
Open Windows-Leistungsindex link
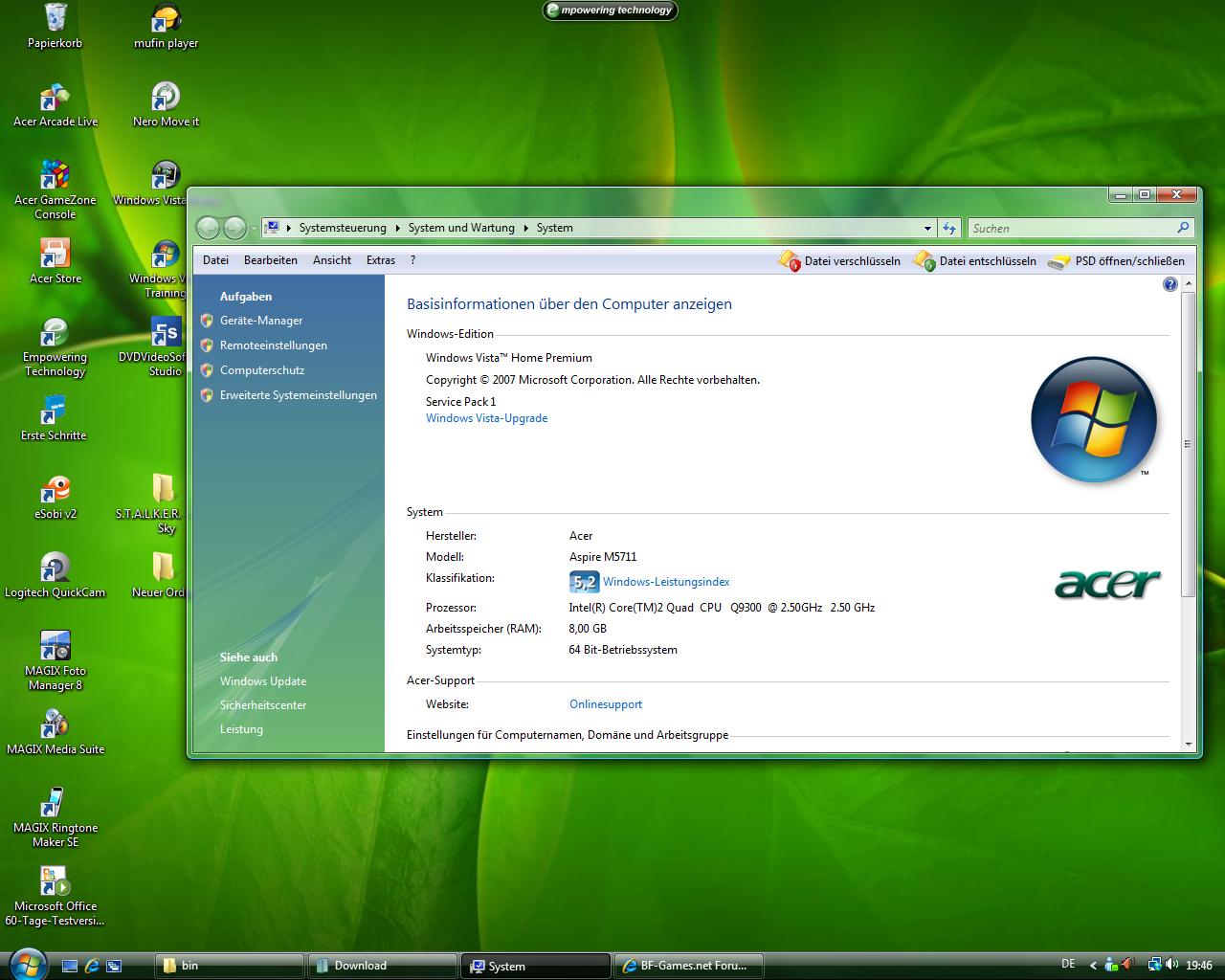(x=666, y=582)
